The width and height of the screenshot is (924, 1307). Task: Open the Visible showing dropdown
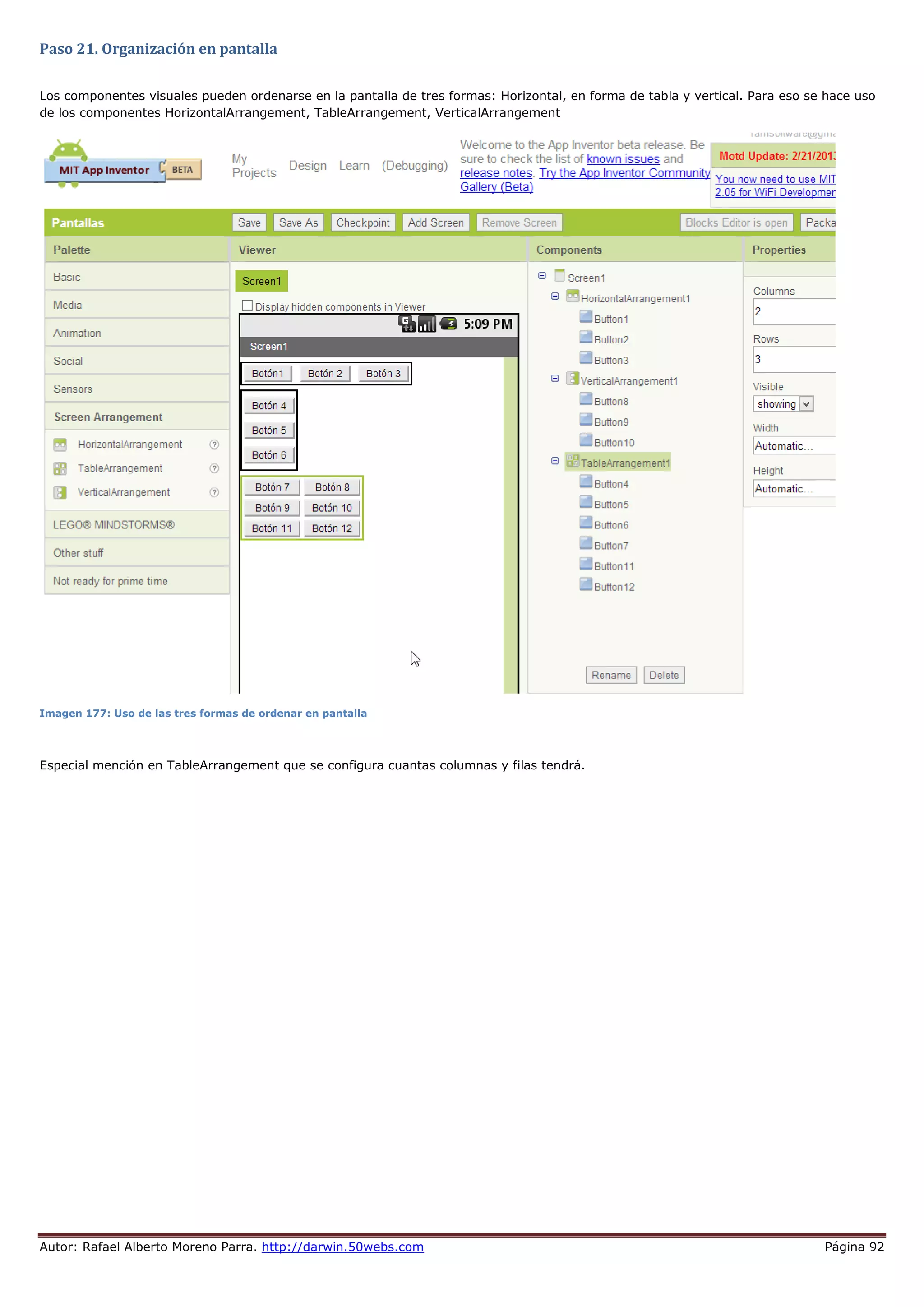click(x=784, y=403)
